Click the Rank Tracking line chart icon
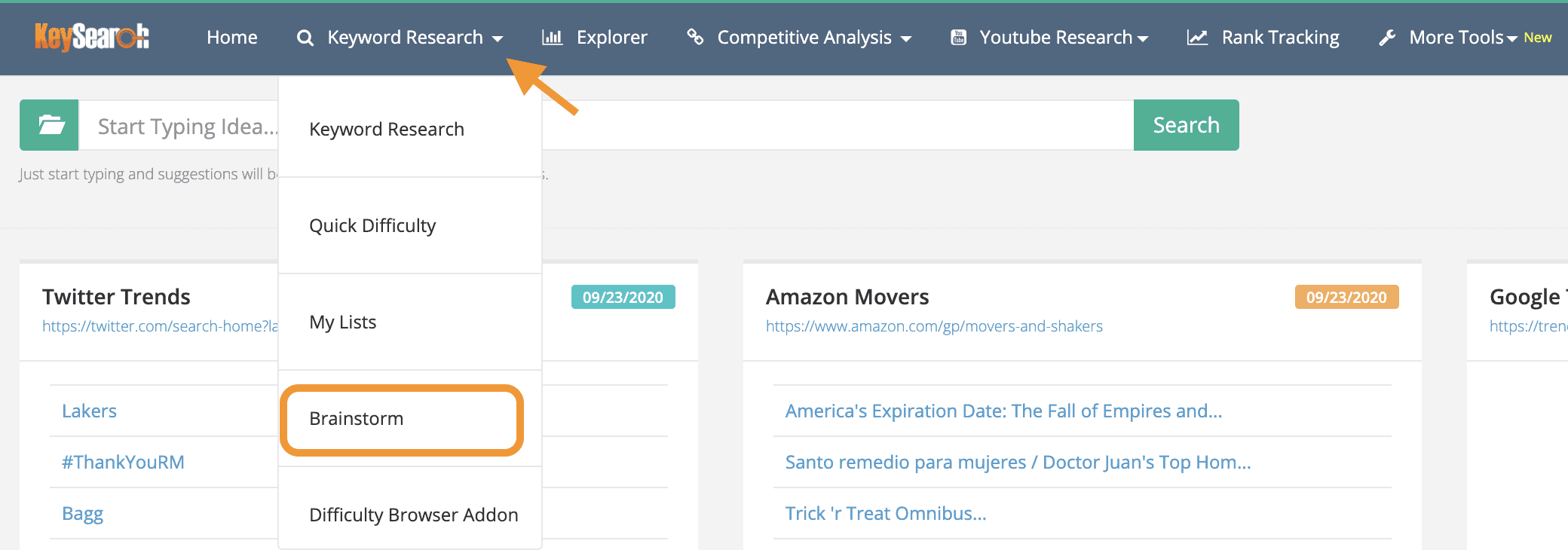 click(1197, 38)
